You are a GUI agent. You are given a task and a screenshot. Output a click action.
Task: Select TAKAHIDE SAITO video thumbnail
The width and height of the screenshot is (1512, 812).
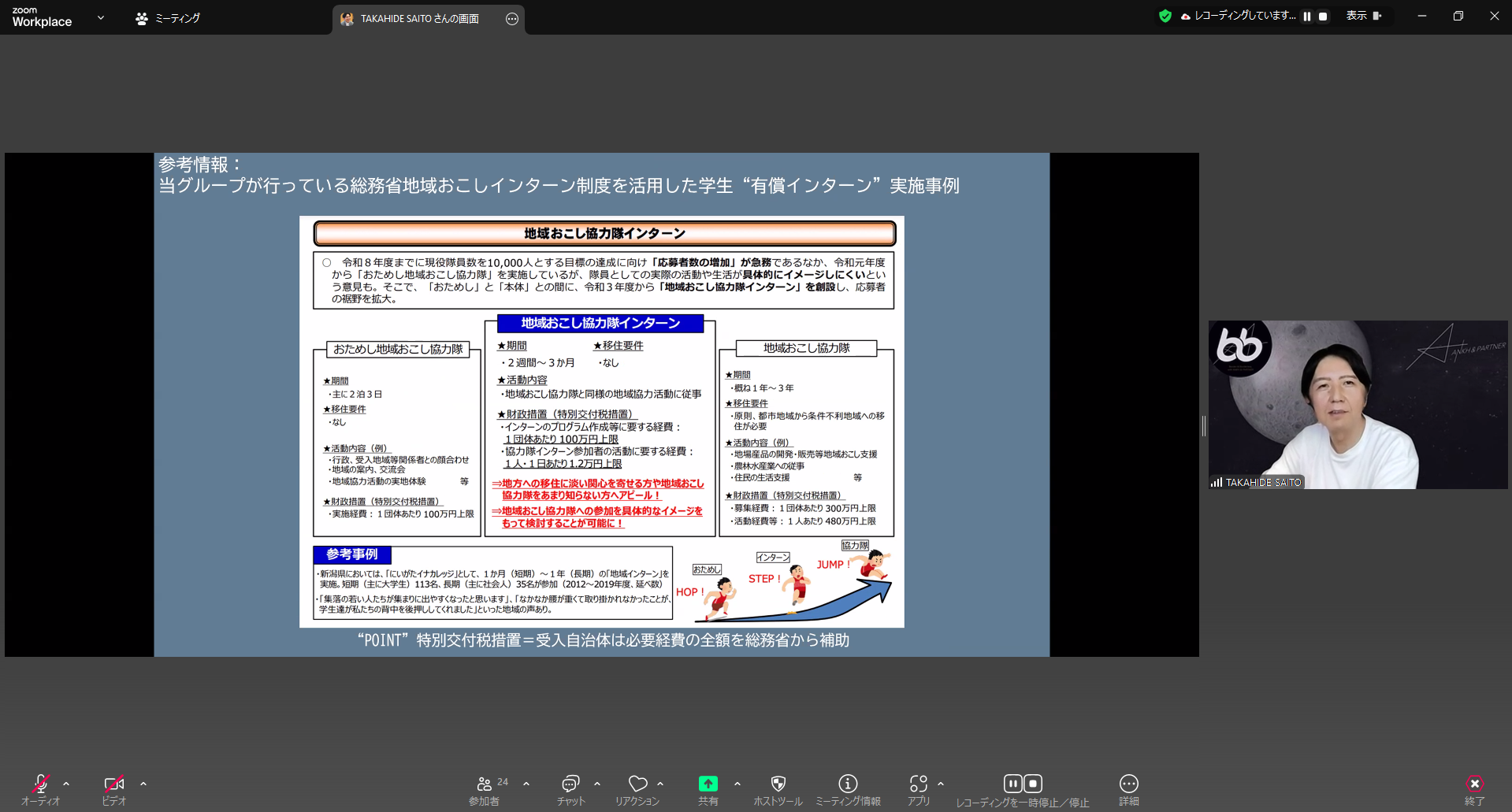(x=1358, y=405)
